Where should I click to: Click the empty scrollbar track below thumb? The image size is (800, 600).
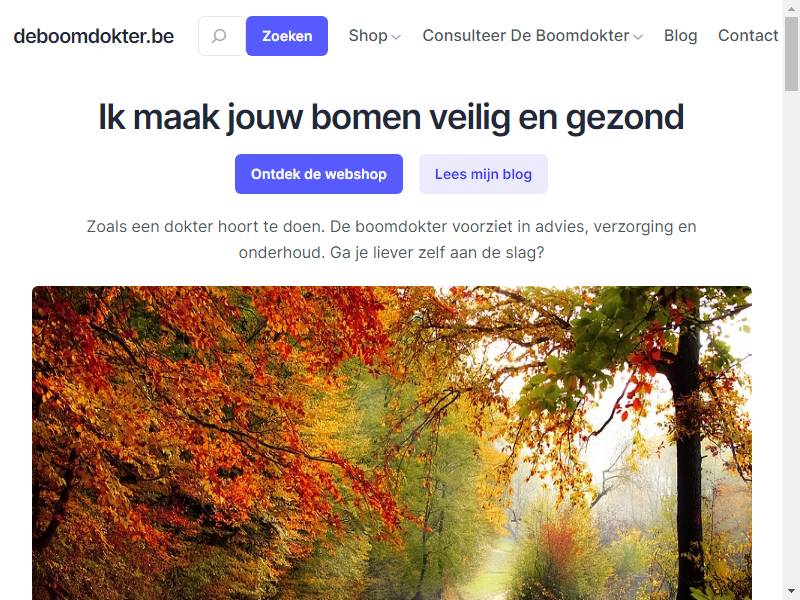[x=791, y=337]
